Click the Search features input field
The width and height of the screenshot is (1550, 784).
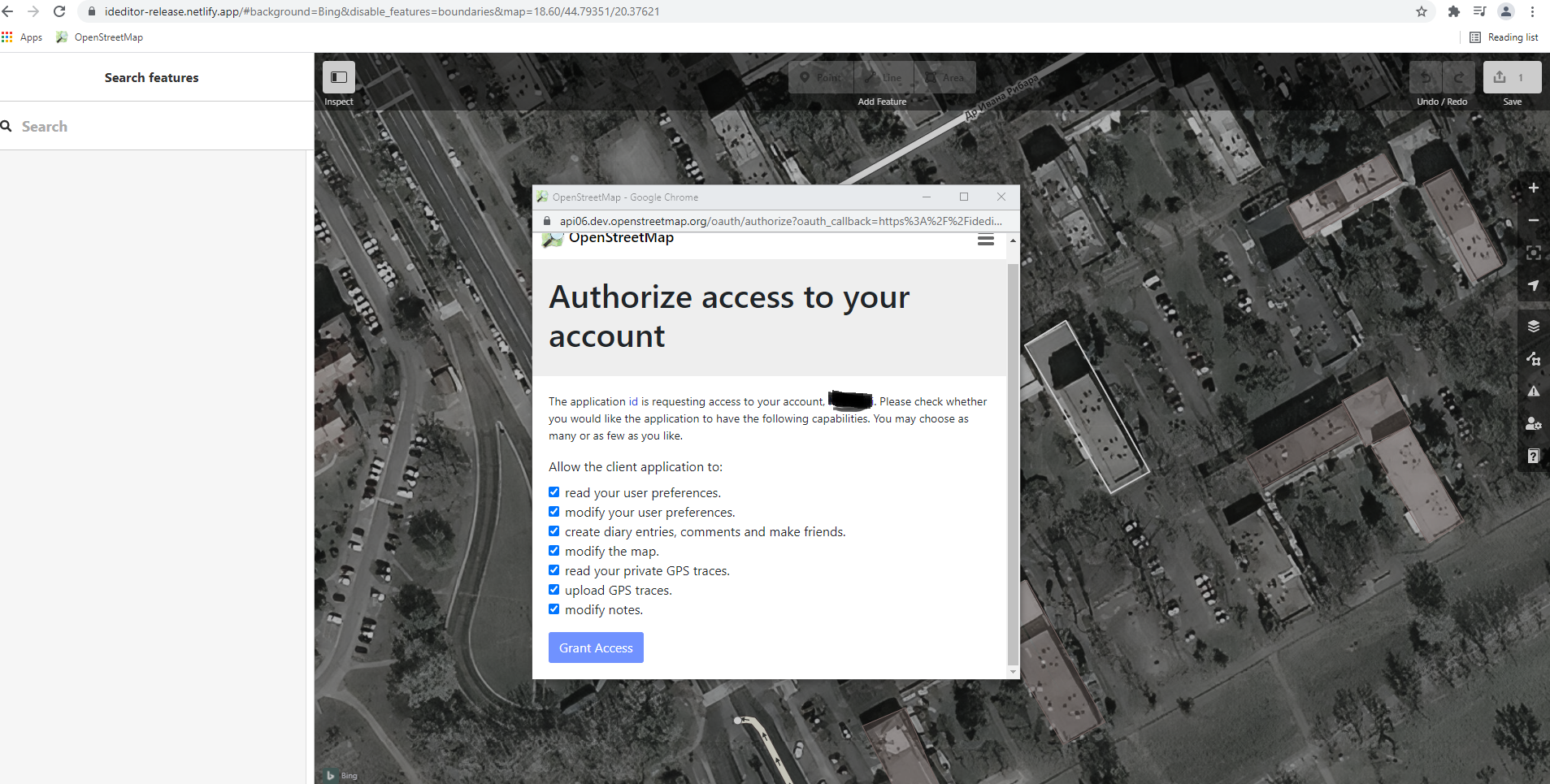pos(157,126)
